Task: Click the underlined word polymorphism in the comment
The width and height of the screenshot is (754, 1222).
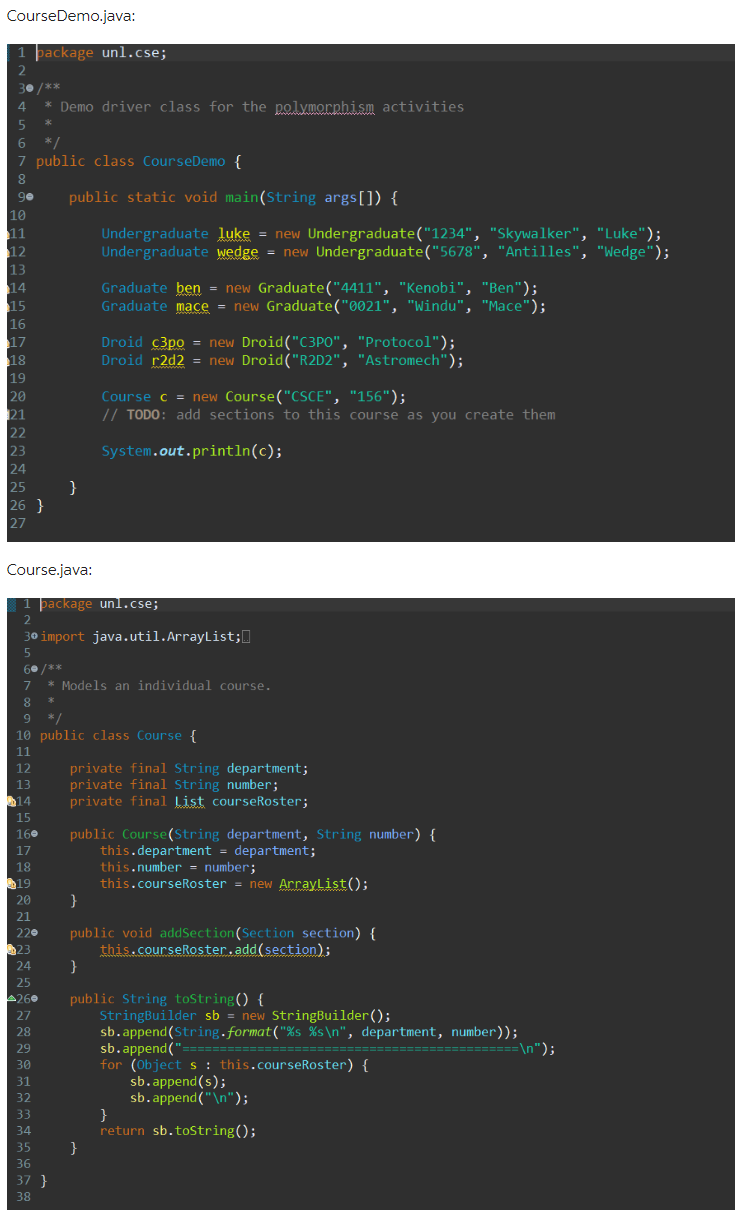Action: (x=324, y=107)
